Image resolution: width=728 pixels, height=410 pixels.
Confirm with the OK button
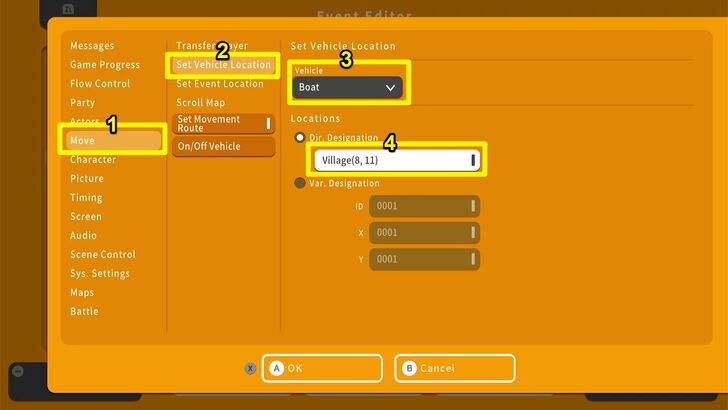click(x=322, y=368)
